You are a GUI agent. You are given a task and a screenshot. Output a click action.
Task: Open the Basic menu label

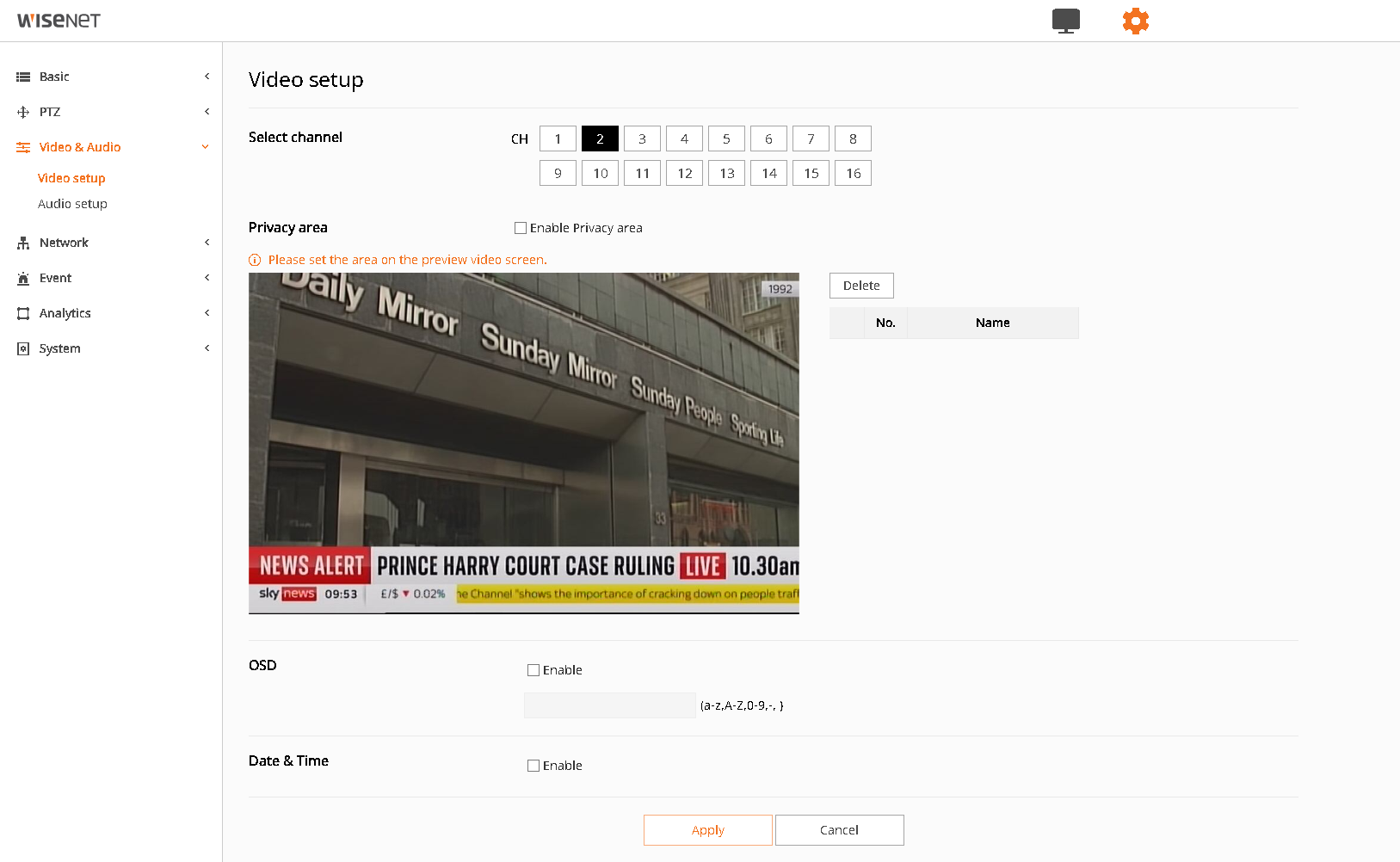[54, 77]
